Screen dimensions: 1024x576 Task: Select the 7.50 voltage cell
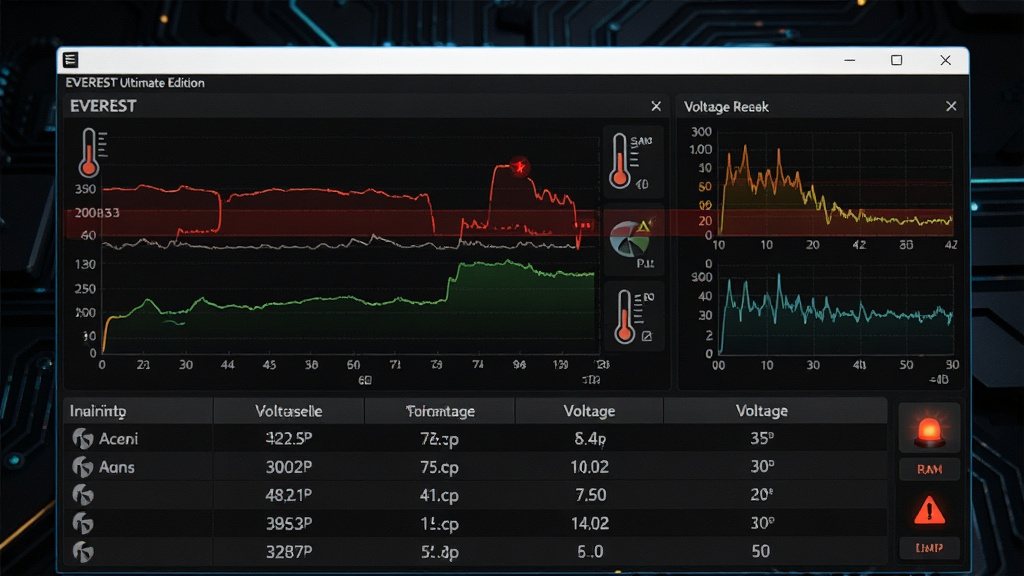pyautogui.click(x=590, y=495)
